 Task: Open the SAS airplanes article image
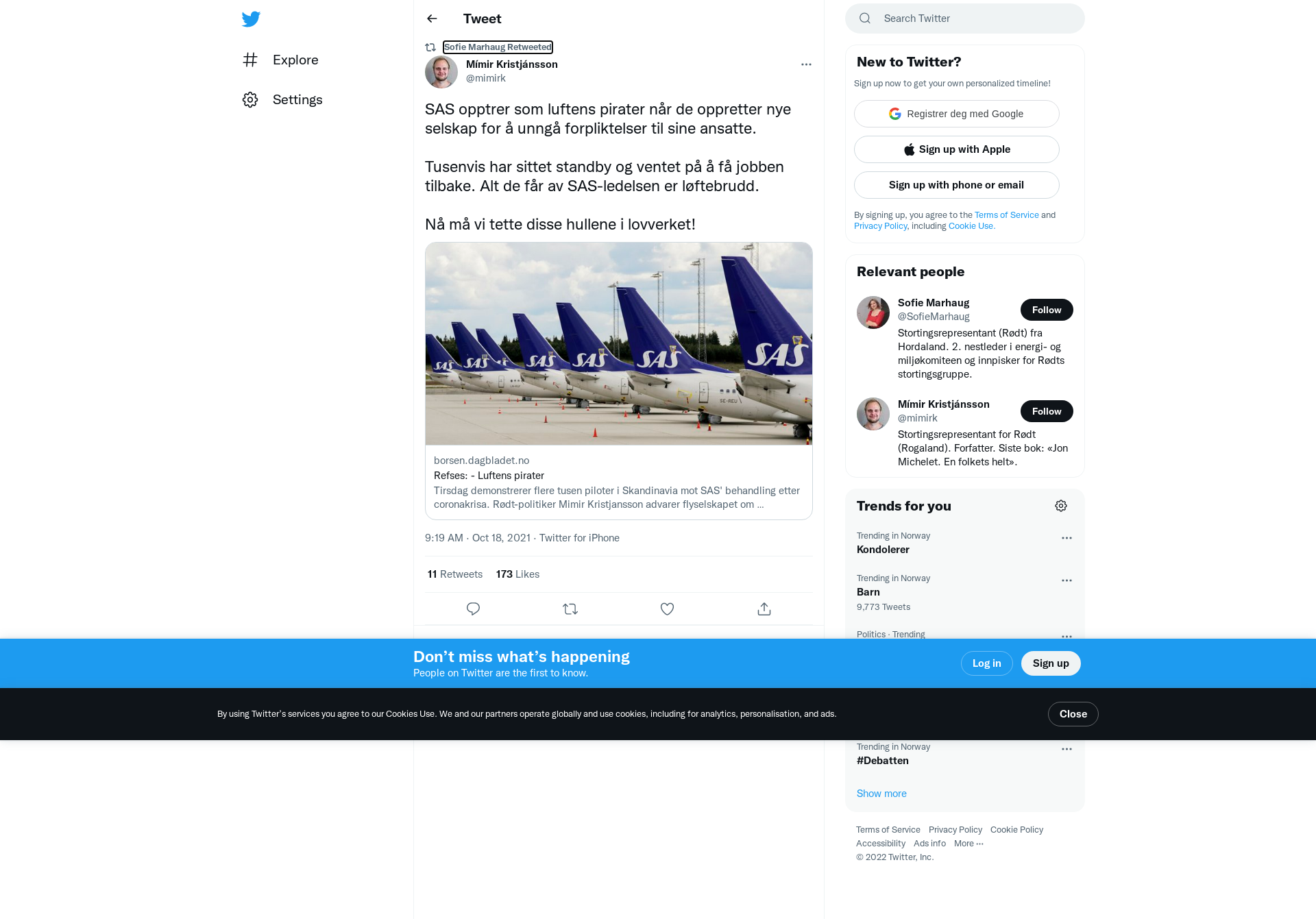(x=619, y=344)
